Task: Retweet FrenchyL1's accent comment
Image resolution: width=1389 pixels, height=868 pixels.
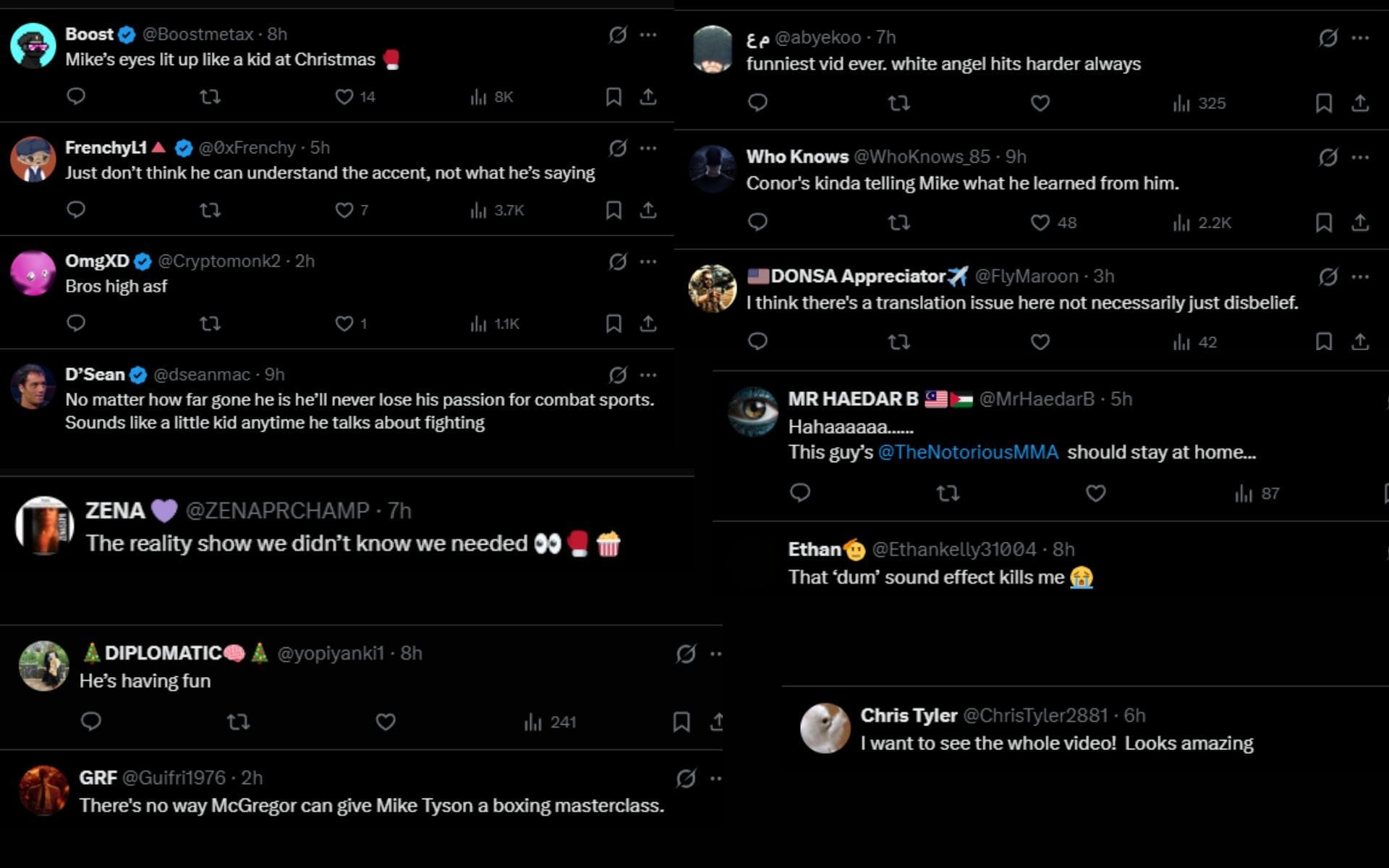Action: (211, 210)
